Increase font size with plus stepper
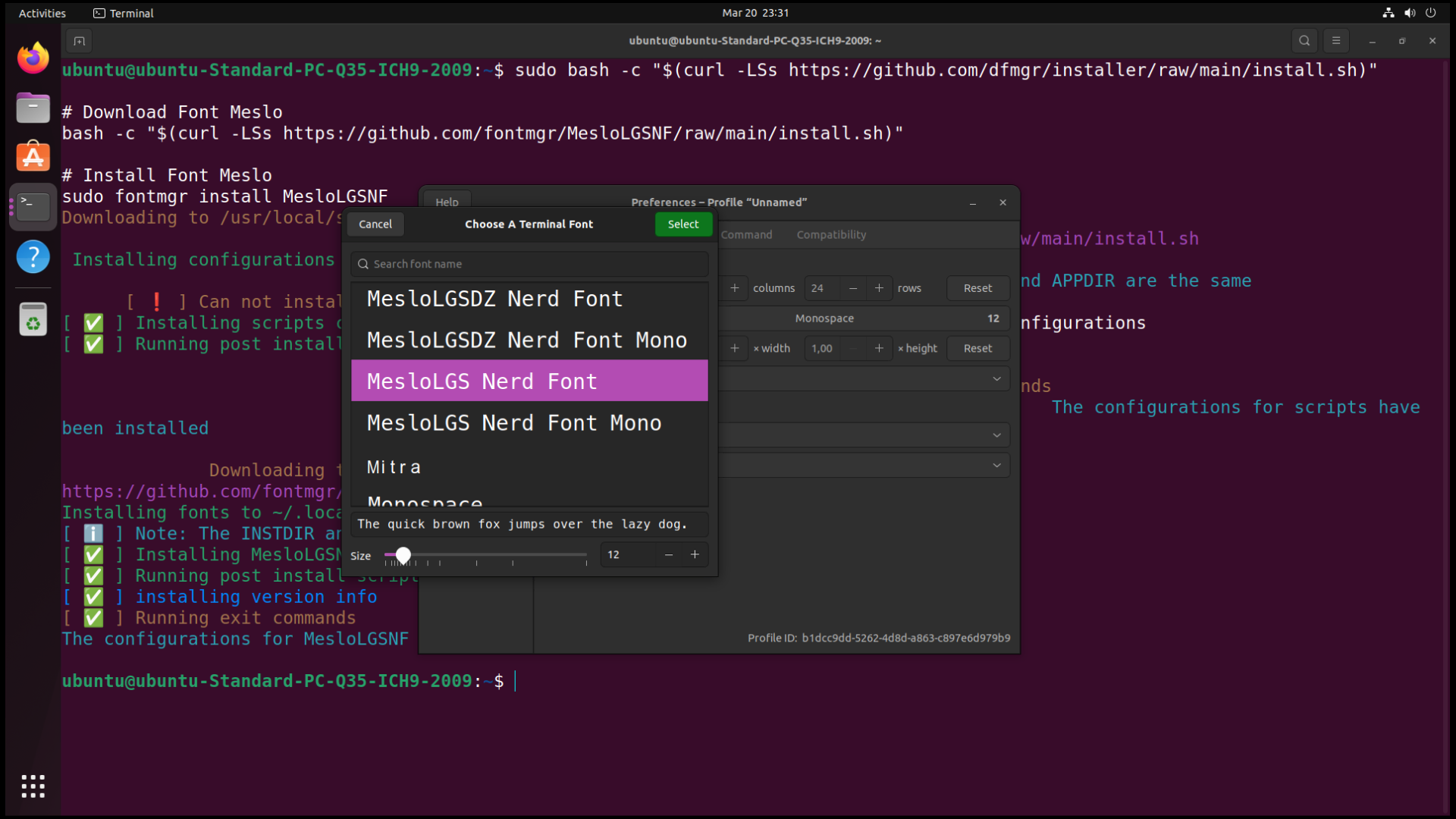 click(695, 554)
